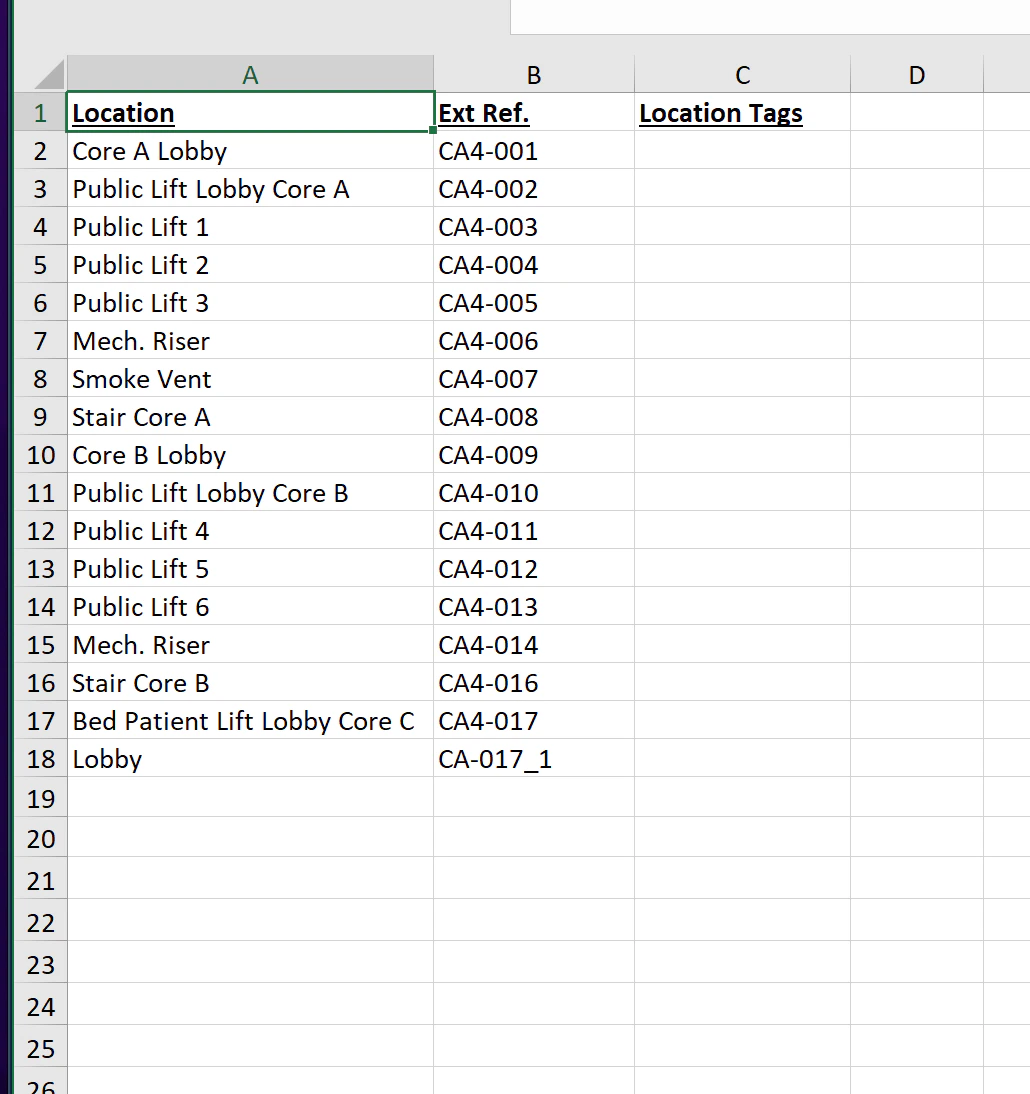
Task: Select the Public Lift Lobby Core A cell
Action: [251, 188]
